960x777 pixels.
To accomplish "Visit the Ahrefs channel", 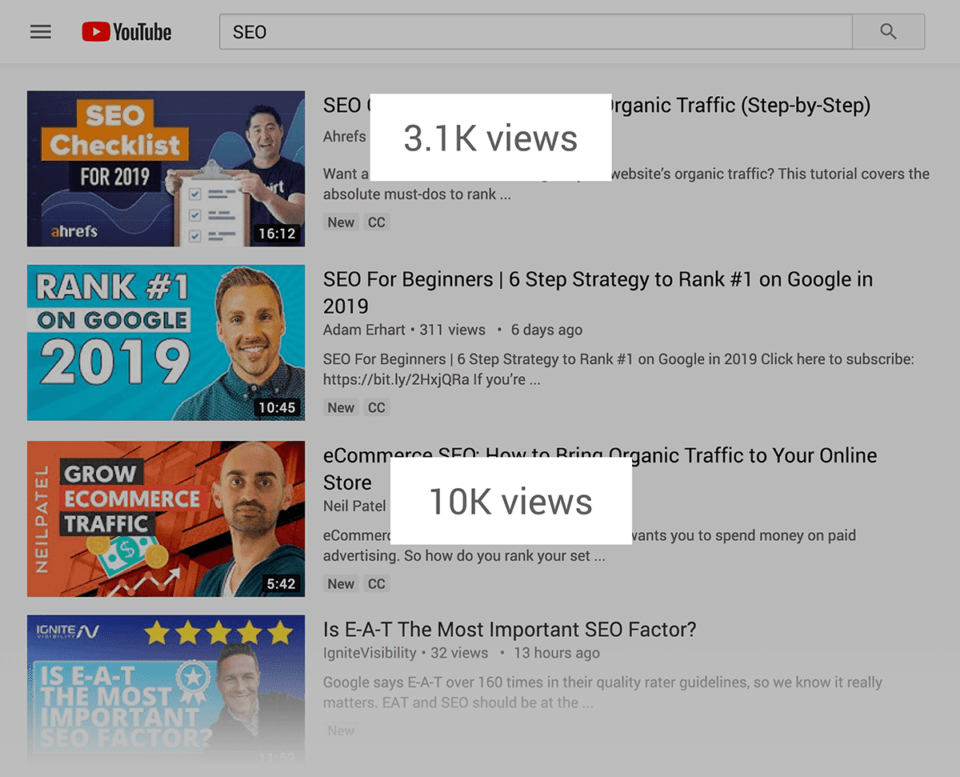I will point(344,136).
